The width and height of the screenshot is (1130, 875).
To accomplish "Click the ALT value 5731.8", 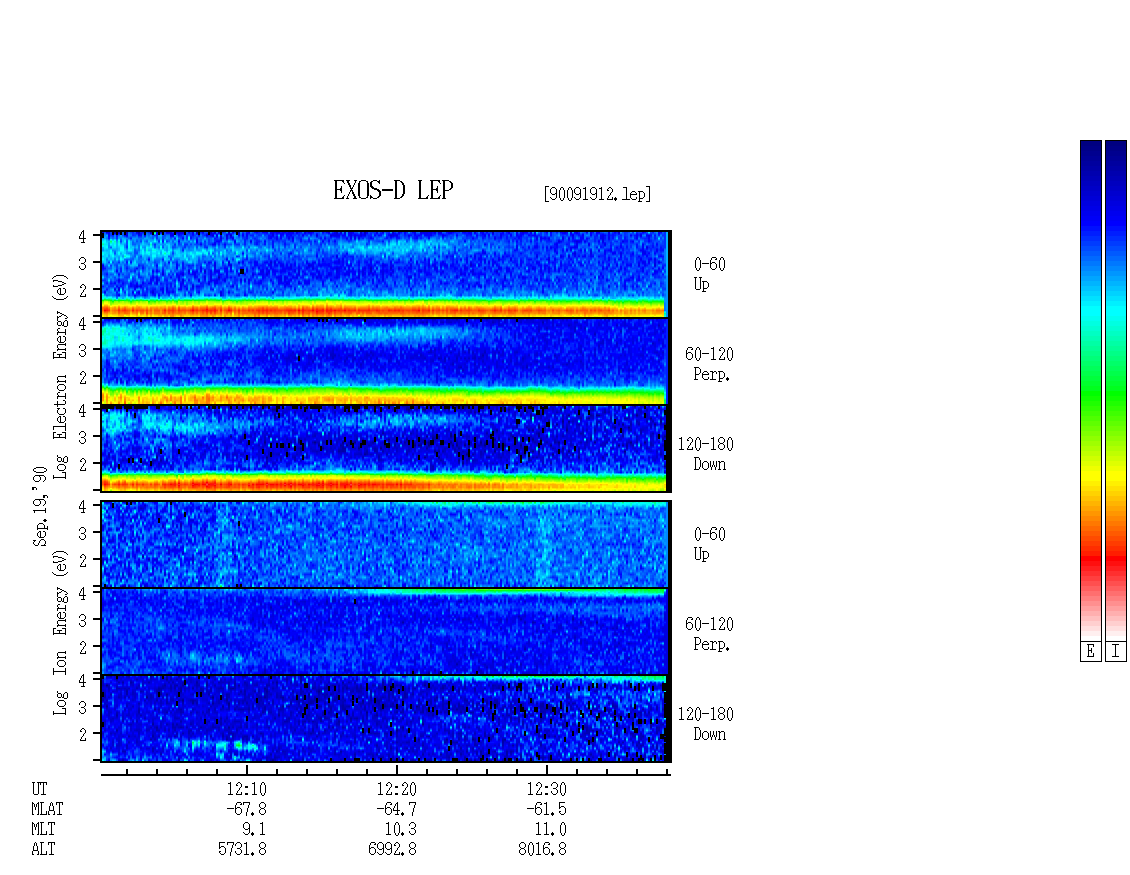I will pyautogui.click(x=242, y=849).
